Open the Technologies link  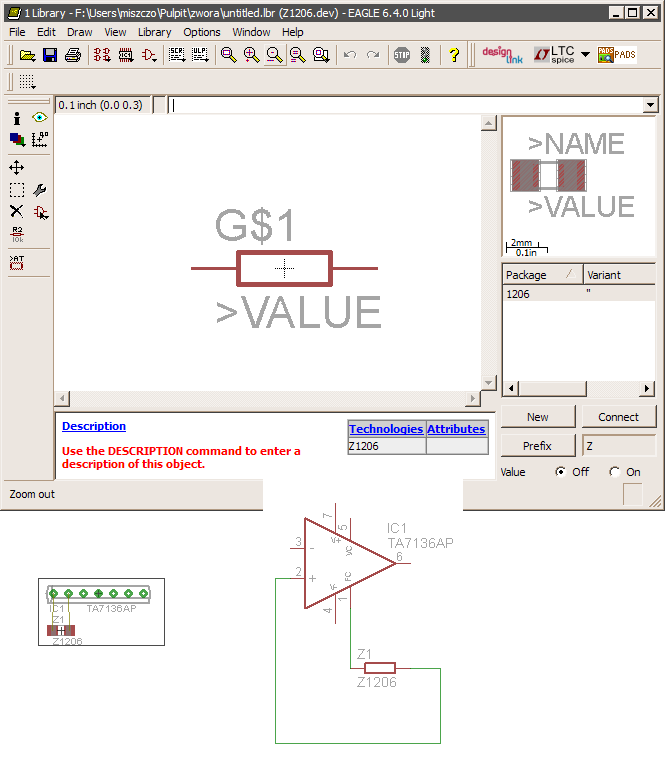[x=386, y=429]
